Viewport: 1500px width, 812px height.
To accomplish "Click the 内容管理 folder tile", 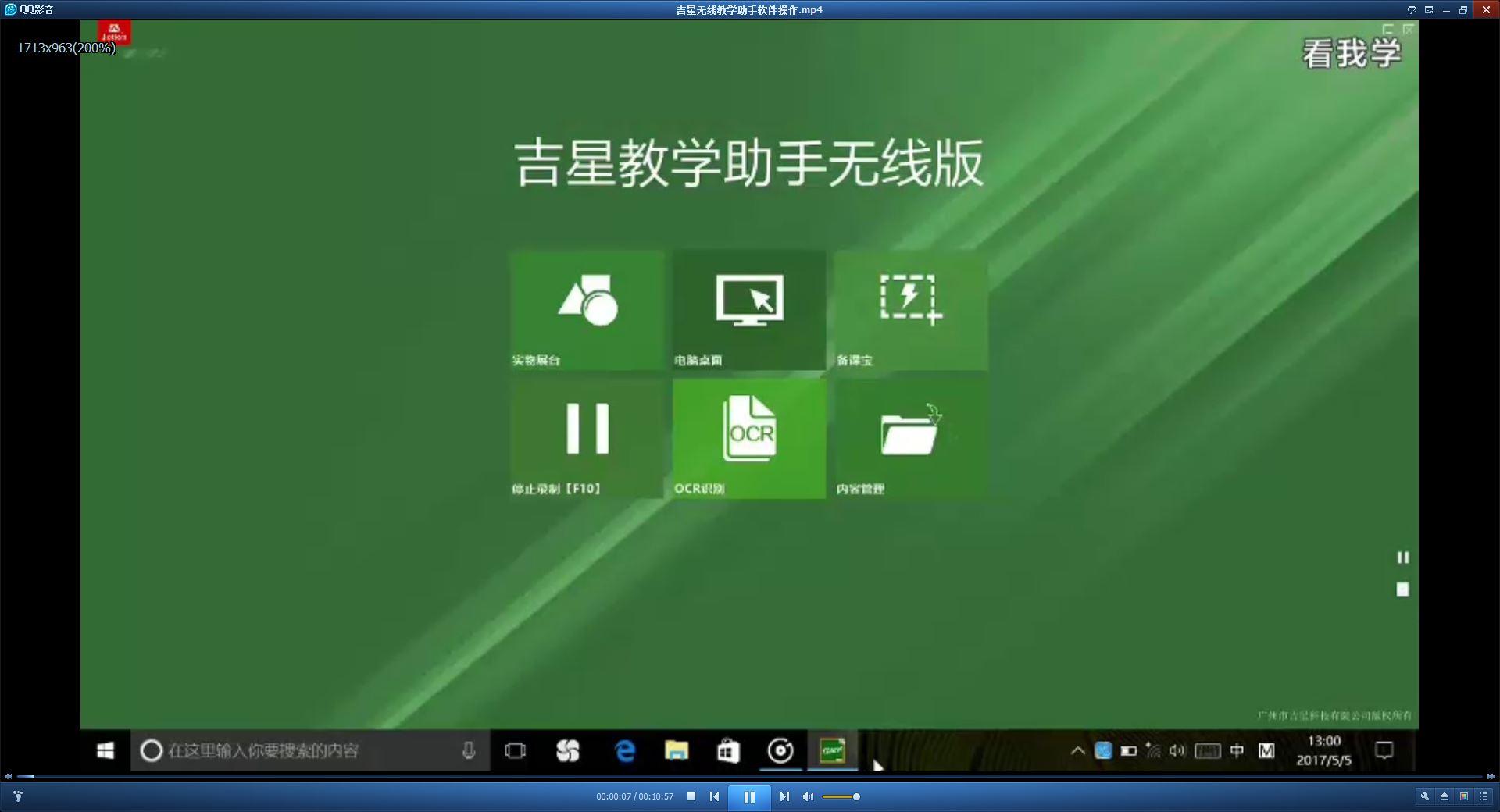I will pyautogui.click(x=911, y=439).
